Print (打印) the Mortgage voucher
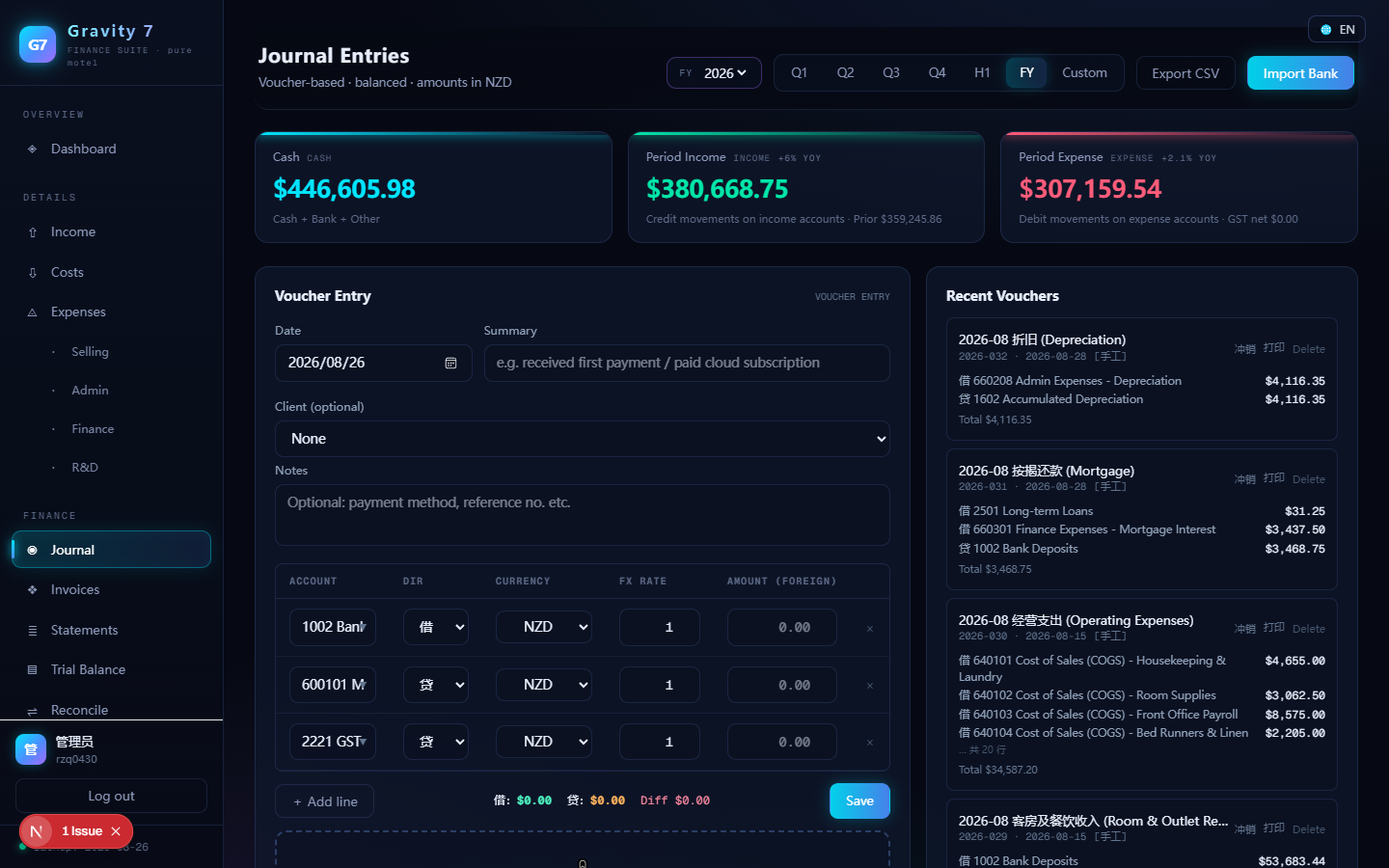This screenshot has width=1389, height=868. click(1274, 478)
